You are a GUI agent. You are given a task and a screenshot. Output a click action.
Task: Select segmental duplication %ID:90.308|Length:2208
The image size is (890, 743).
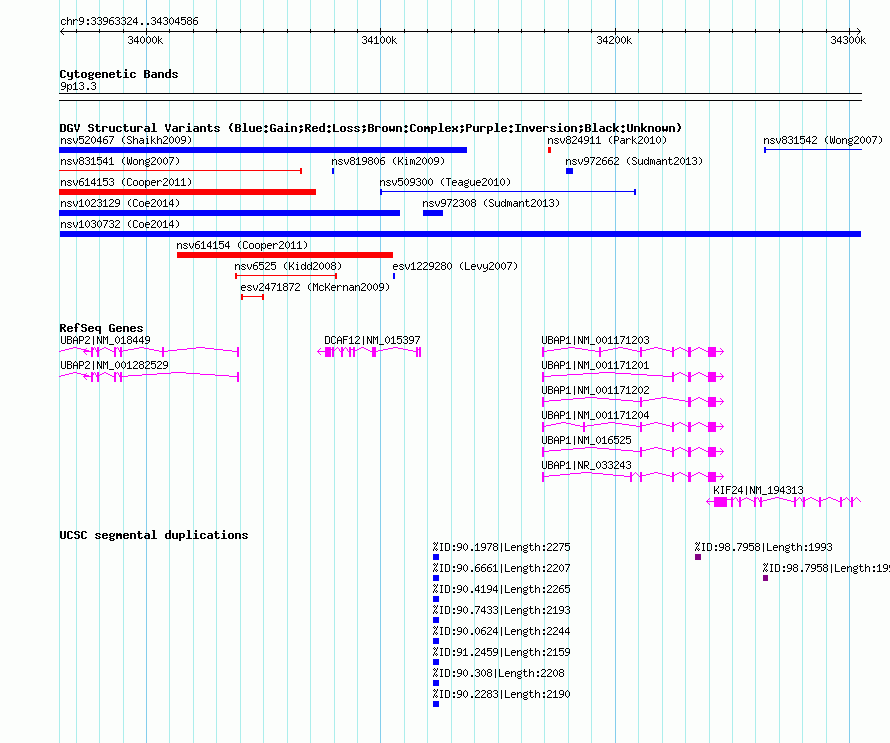point(498,673)
